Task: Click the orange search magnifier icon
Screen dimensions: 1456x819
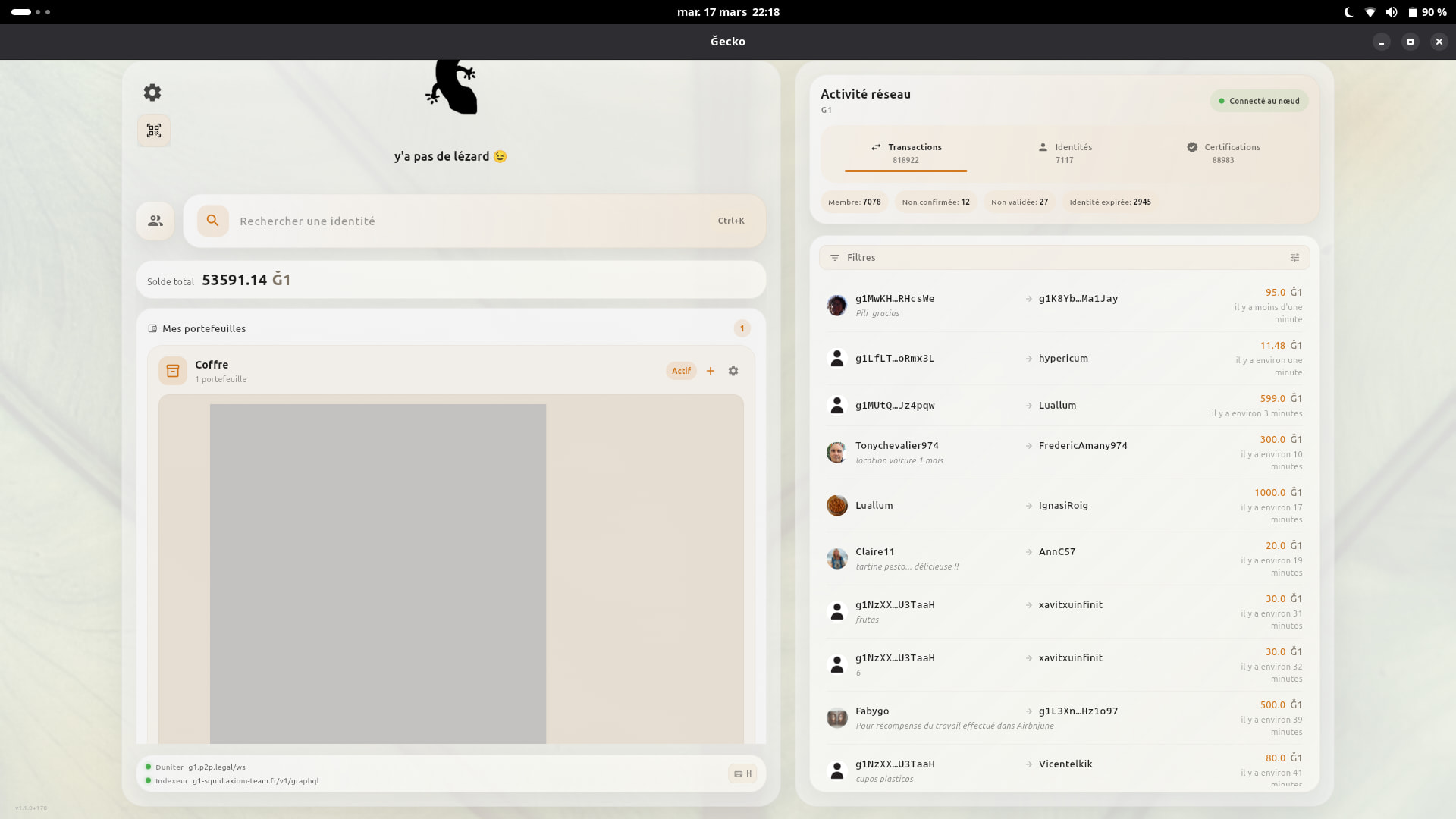Action: pos(213,221)
